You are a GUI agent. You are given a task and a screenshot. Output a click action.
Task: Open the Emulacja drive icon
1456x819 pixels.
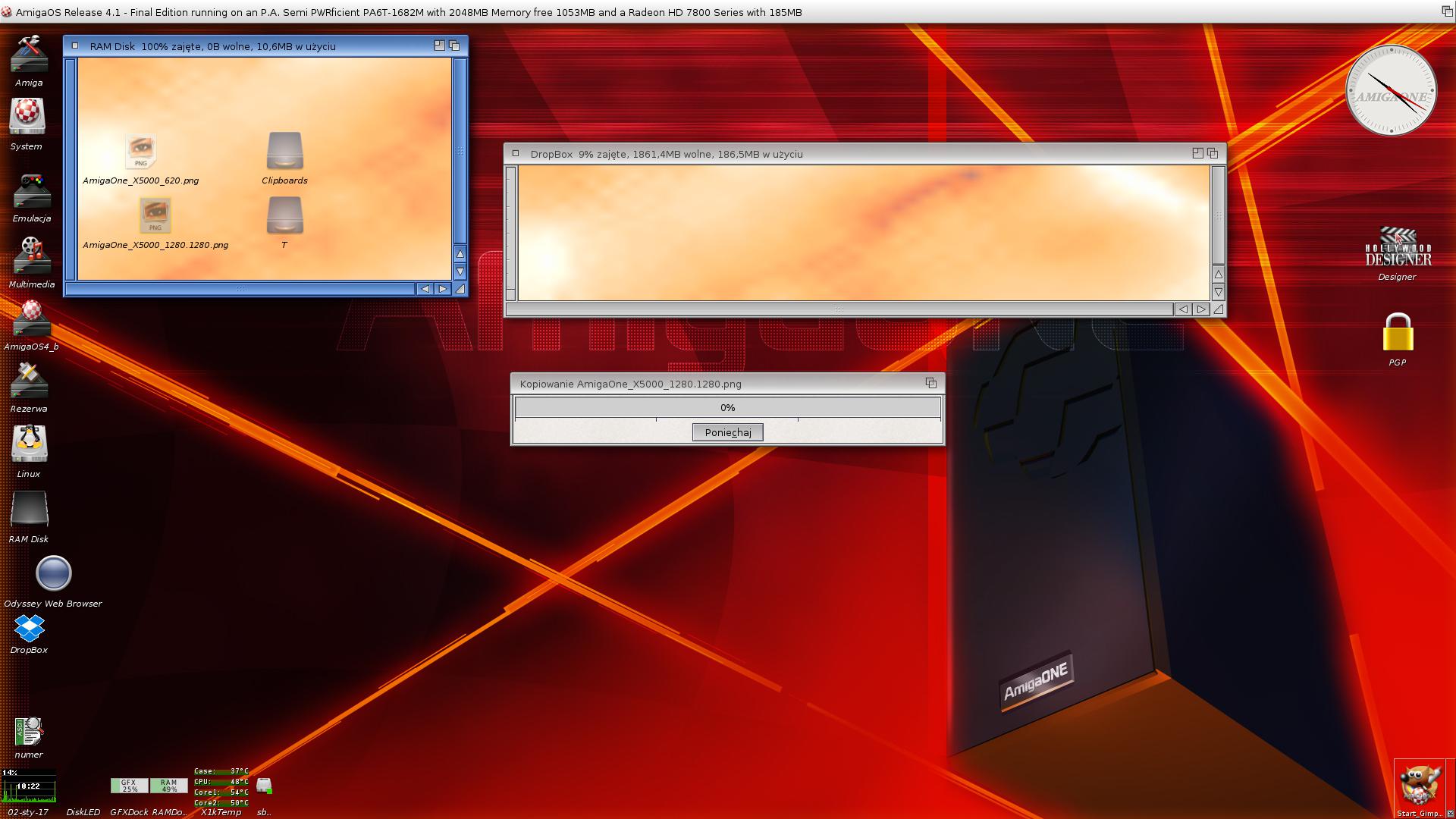point(31,191)
